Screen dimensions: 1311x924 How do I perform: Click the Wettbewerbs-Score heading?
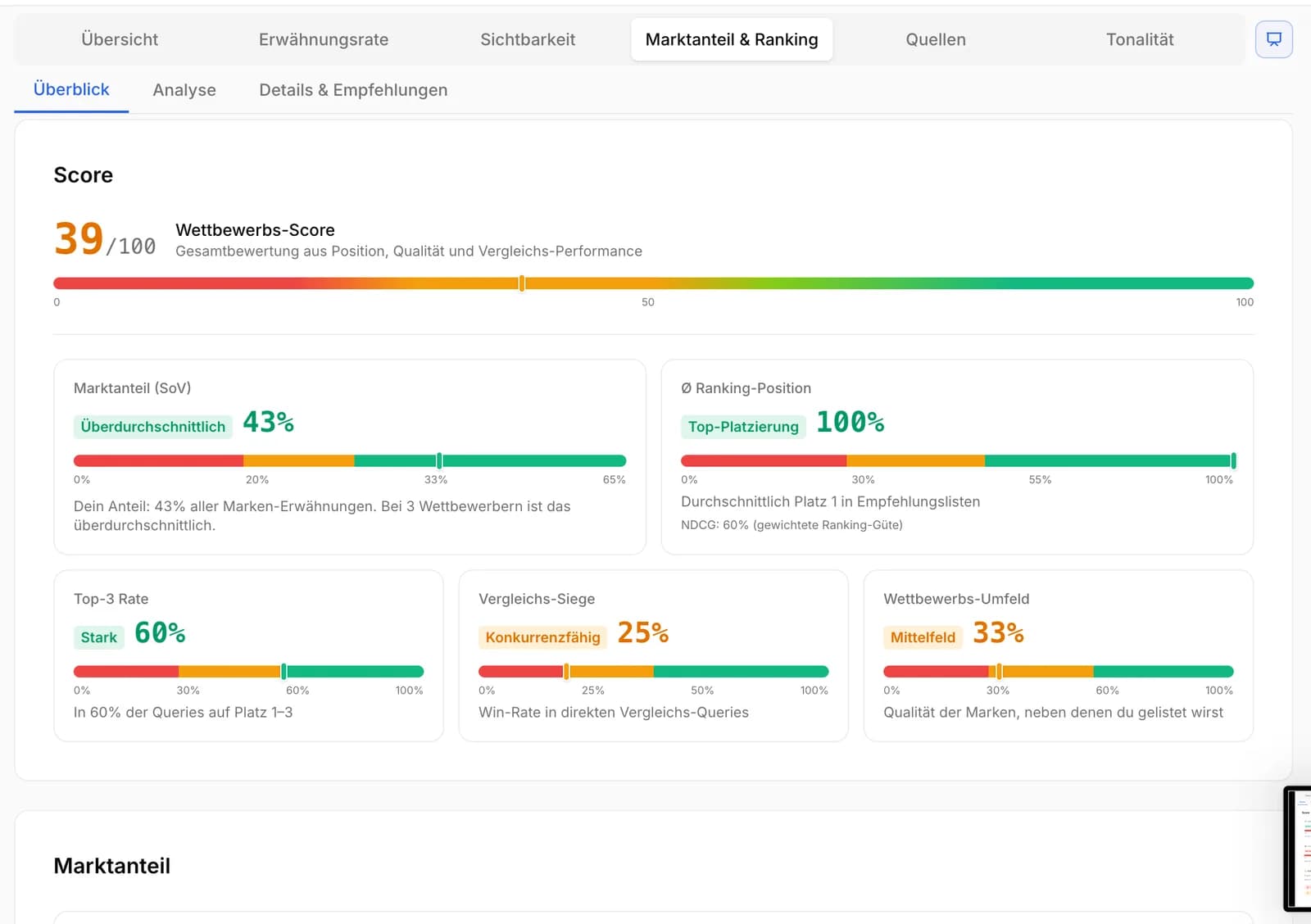click(255, 230)
